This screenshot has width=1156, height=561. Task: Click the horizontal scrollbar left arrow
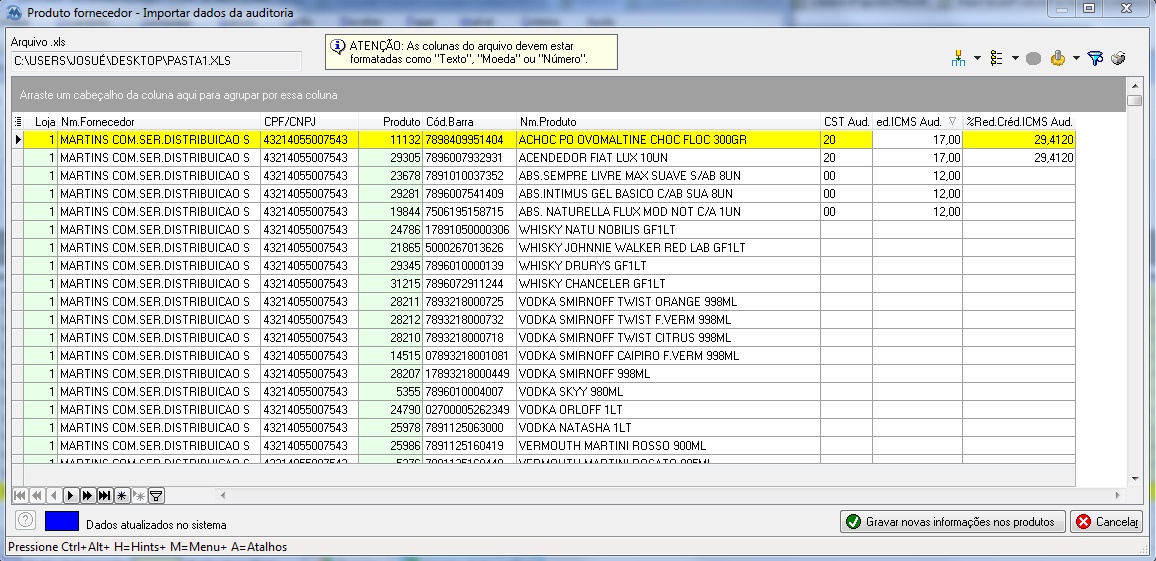[223, 495]
